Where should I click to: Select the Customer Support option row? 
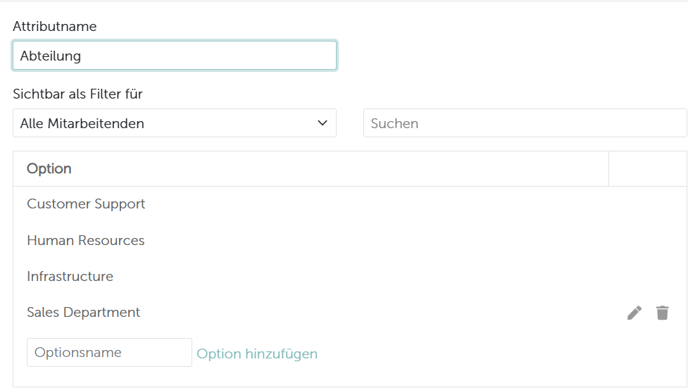coord(350,204)
